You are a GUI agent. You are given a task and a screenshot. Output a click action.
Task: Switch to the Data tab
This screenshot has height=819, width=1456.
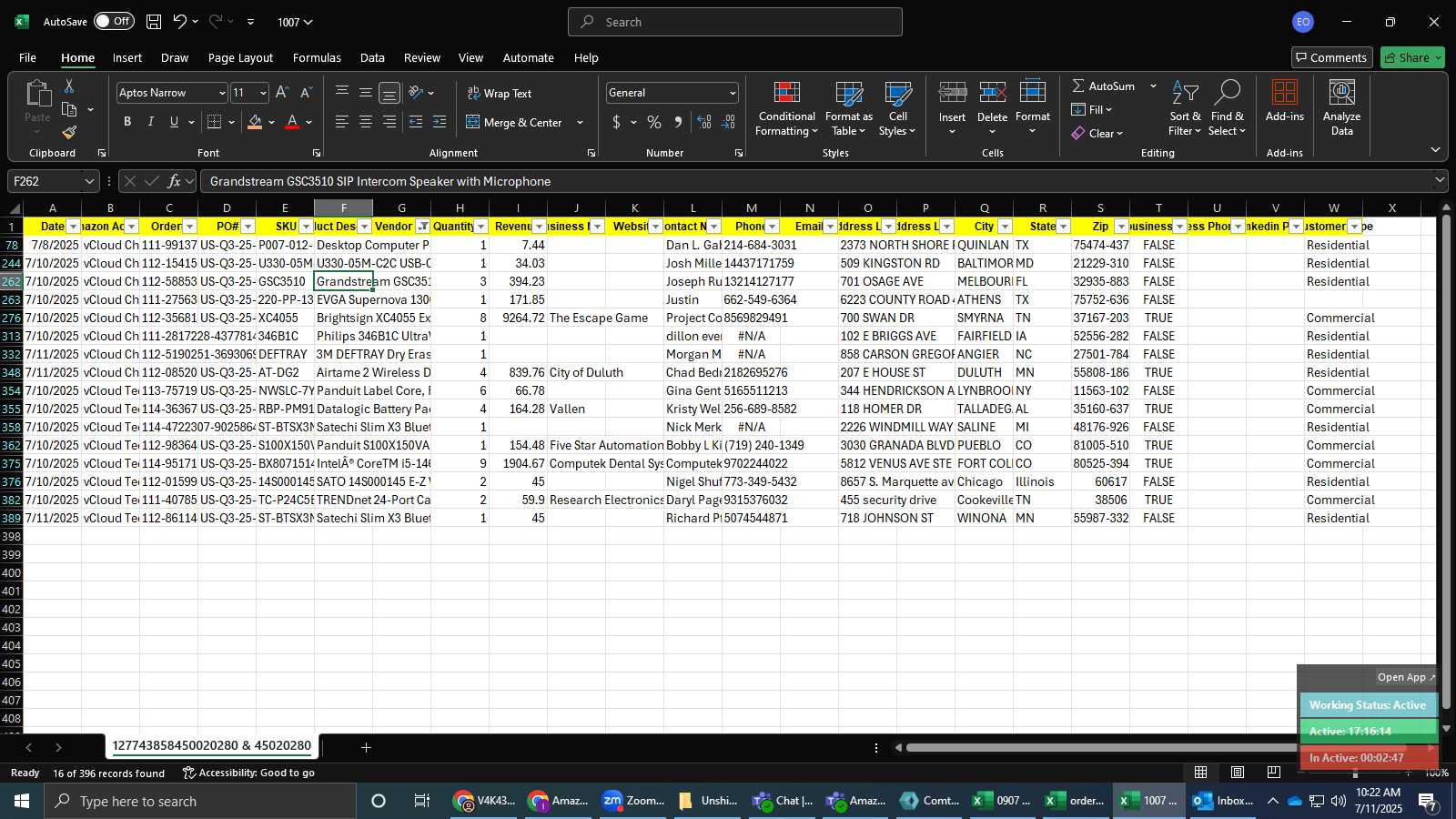point(372,57)
